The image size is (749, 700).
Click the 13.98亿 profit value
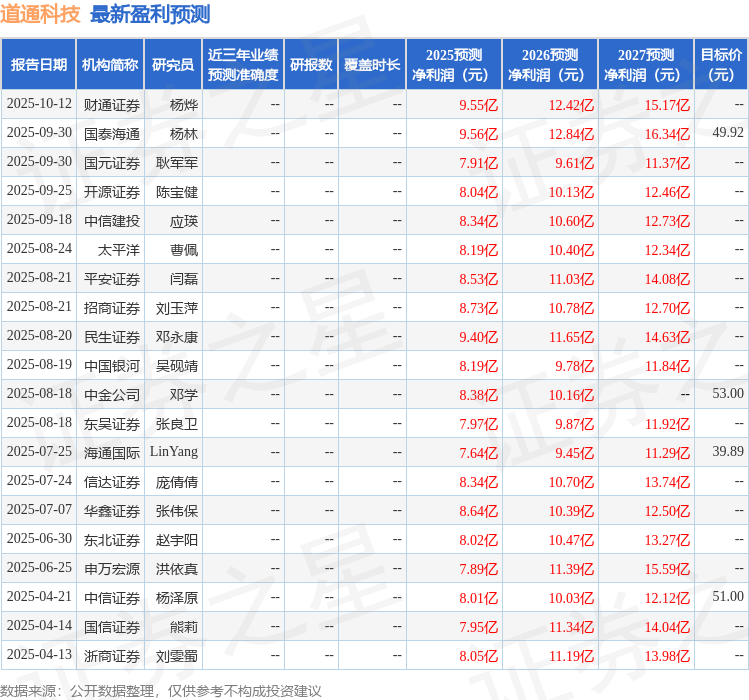pyautogui.click(x=667, y=656)
